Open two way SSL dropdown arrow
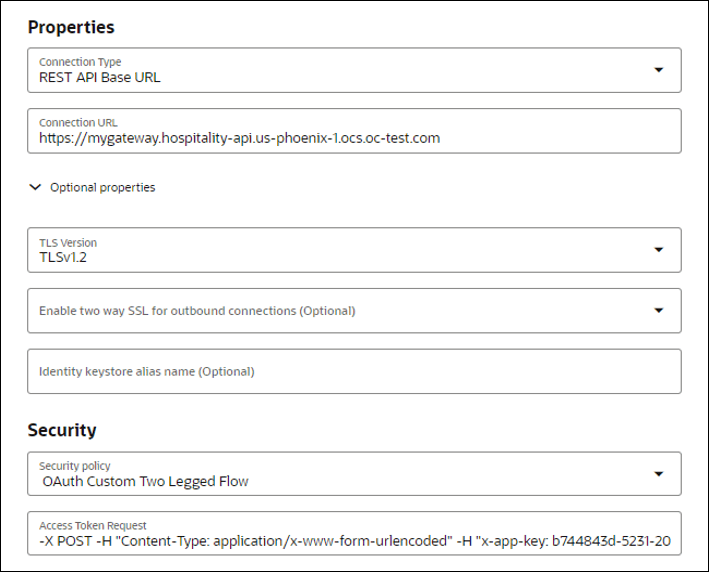The height and width of the screenshot is (572, 709). (x=659, y=311)
